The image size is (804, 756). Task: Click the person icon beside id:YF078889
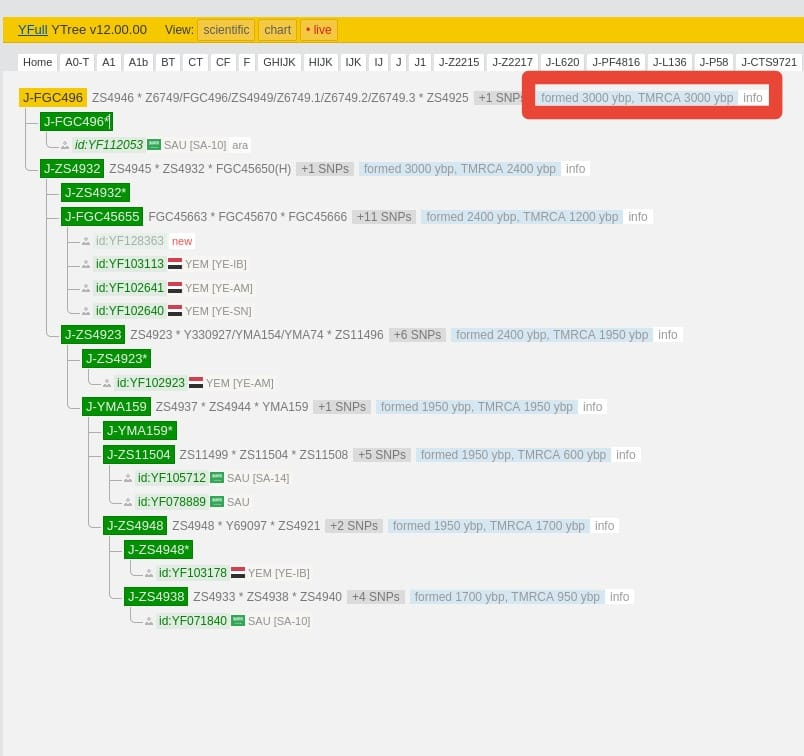pos(128,502)
